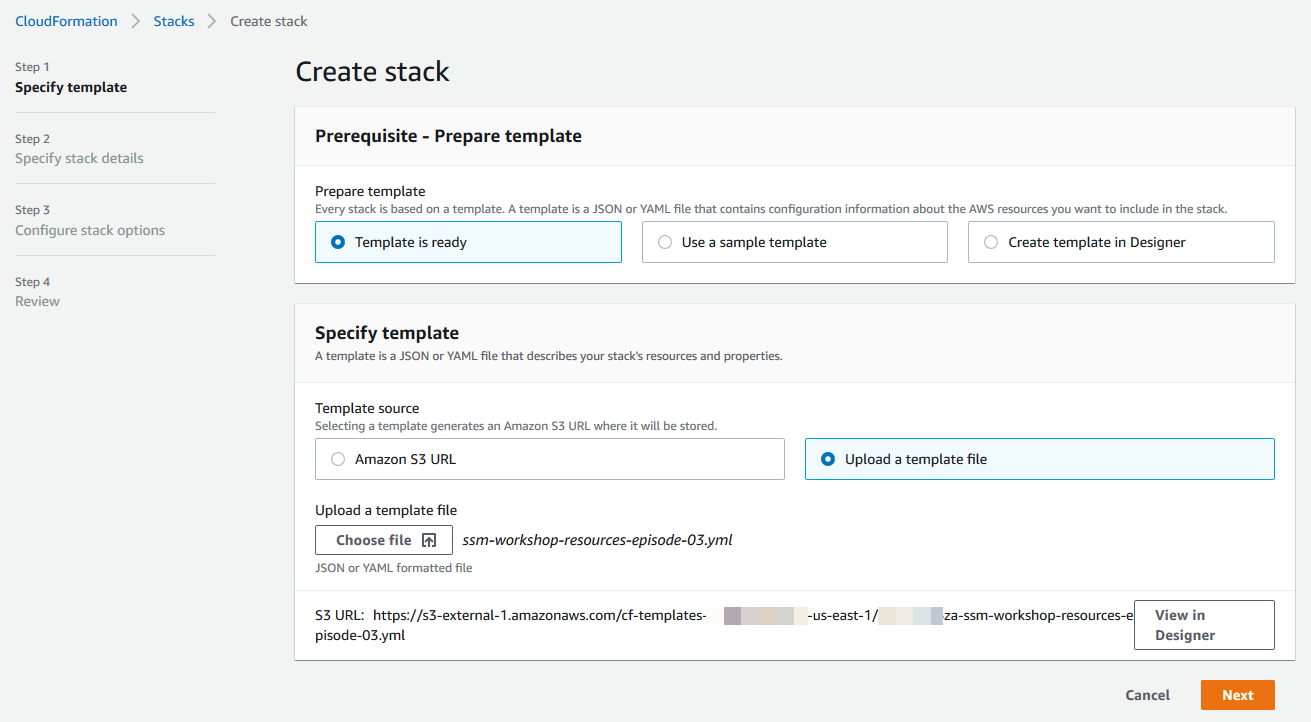This screenshot has height=722, width=1311.
Task: Click the Choose file button
Action: tap(384, 540)
